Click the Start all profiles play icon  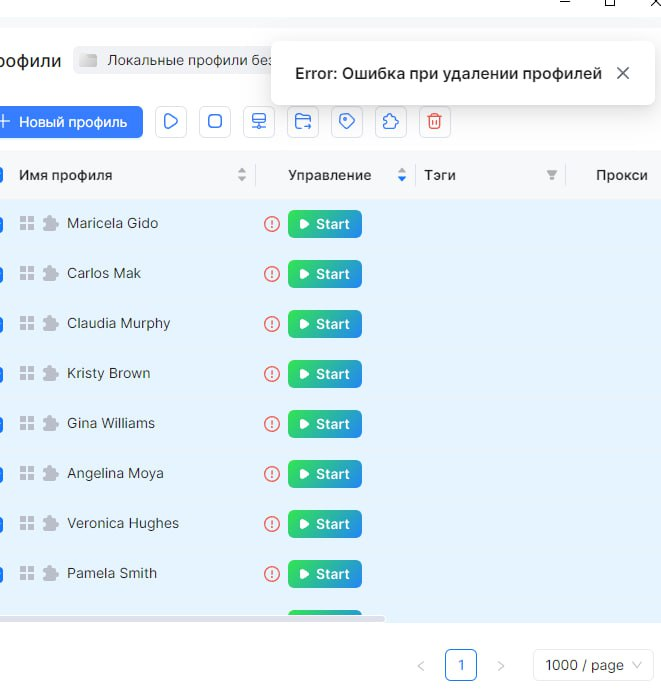pyautogui.click(x=171, y=122)
